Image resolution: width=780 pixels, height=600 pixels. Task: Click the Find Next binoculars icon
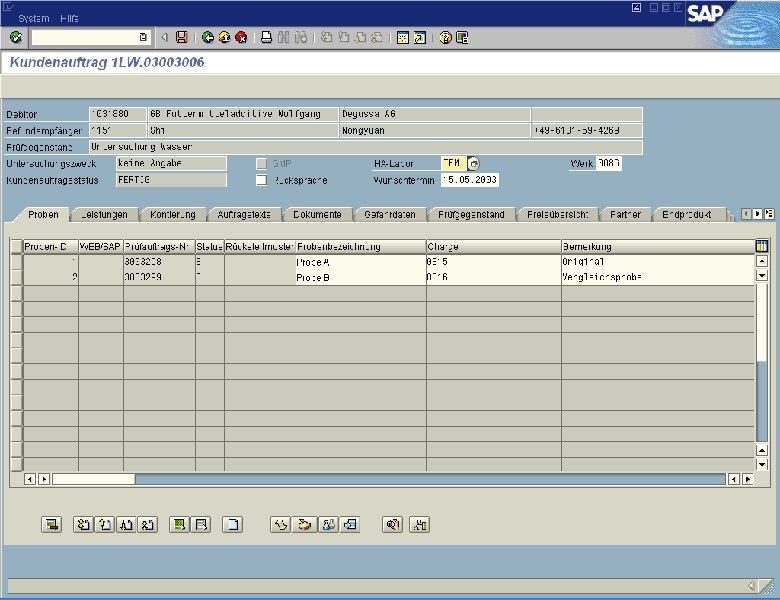tap(301, 37)
